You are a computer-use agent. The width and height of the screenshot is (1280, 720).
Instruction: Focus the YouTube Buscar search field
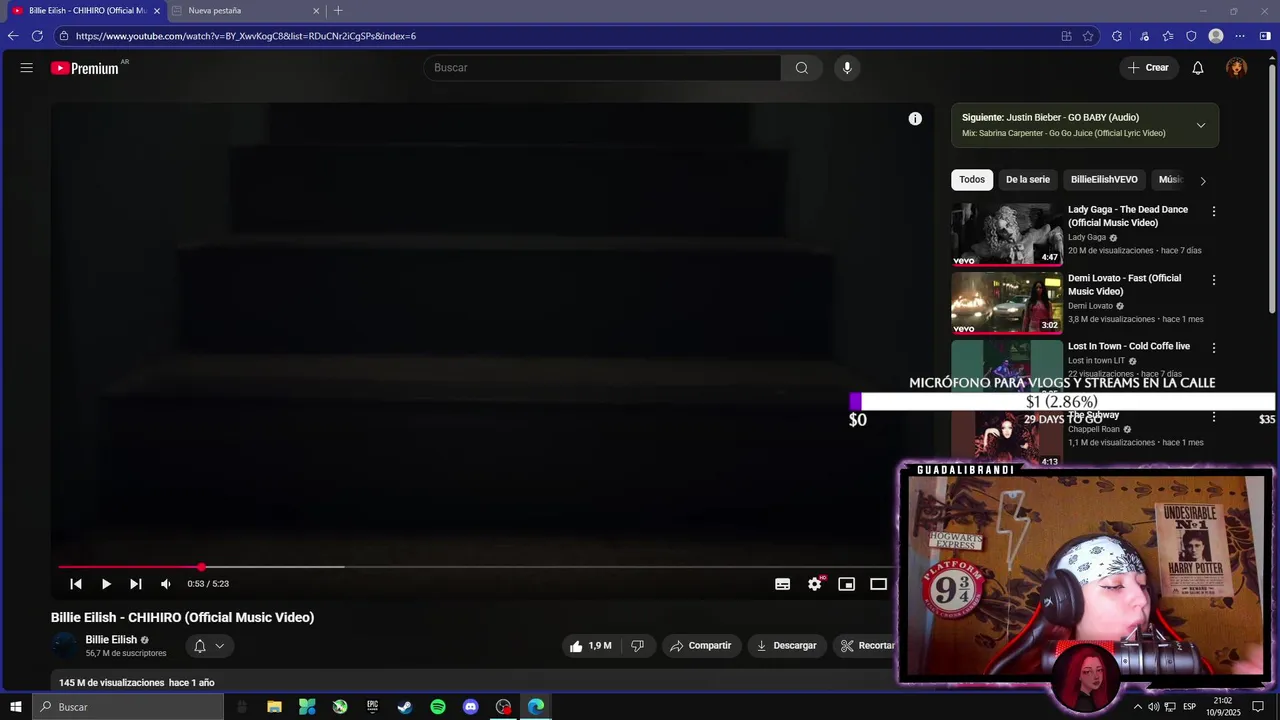pos(602,68)
